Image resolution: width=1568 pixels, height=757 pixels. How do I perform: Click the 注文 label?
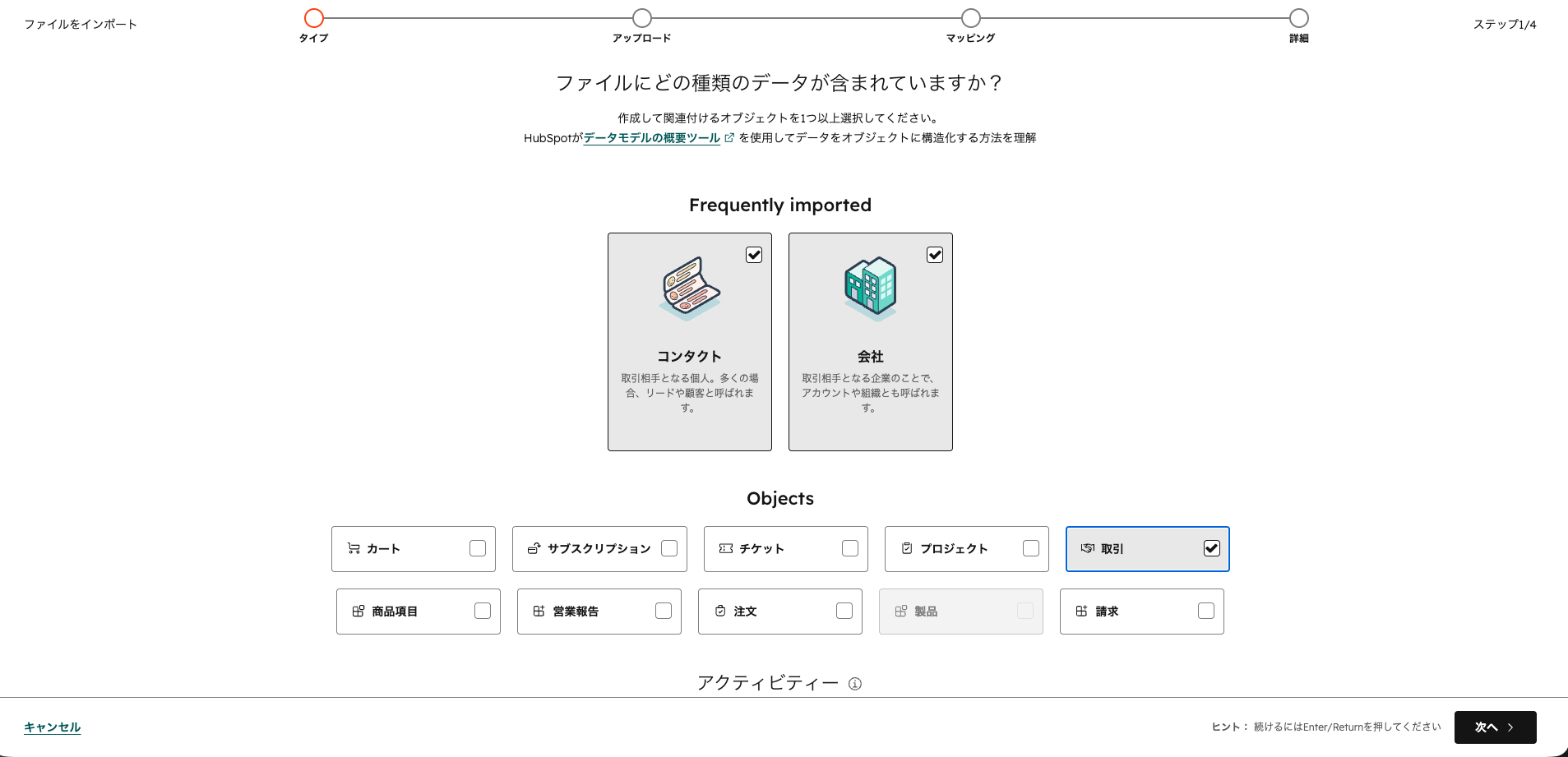pos(745,611)
